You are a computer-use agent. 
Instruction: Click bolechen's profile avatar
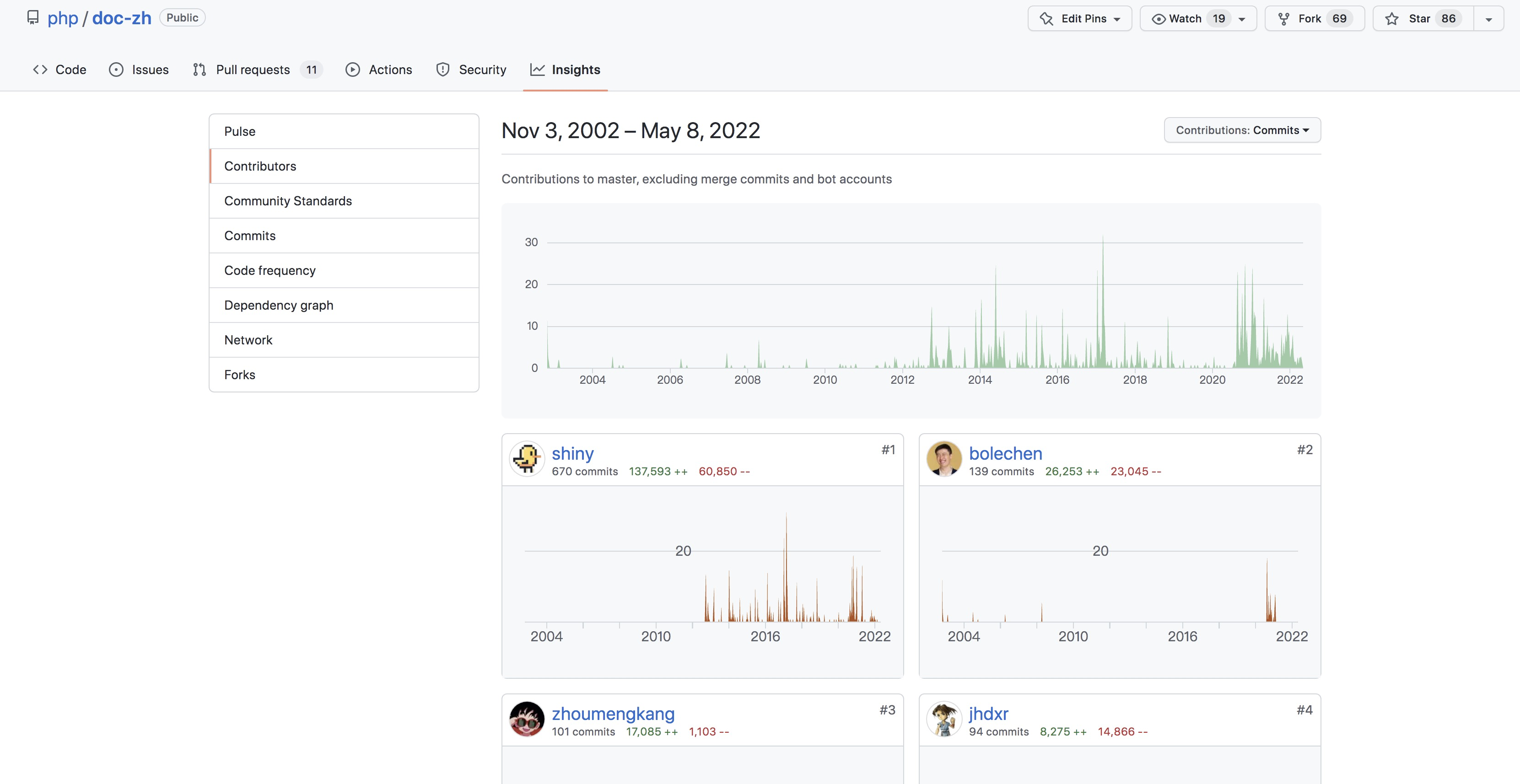point(943,459)
